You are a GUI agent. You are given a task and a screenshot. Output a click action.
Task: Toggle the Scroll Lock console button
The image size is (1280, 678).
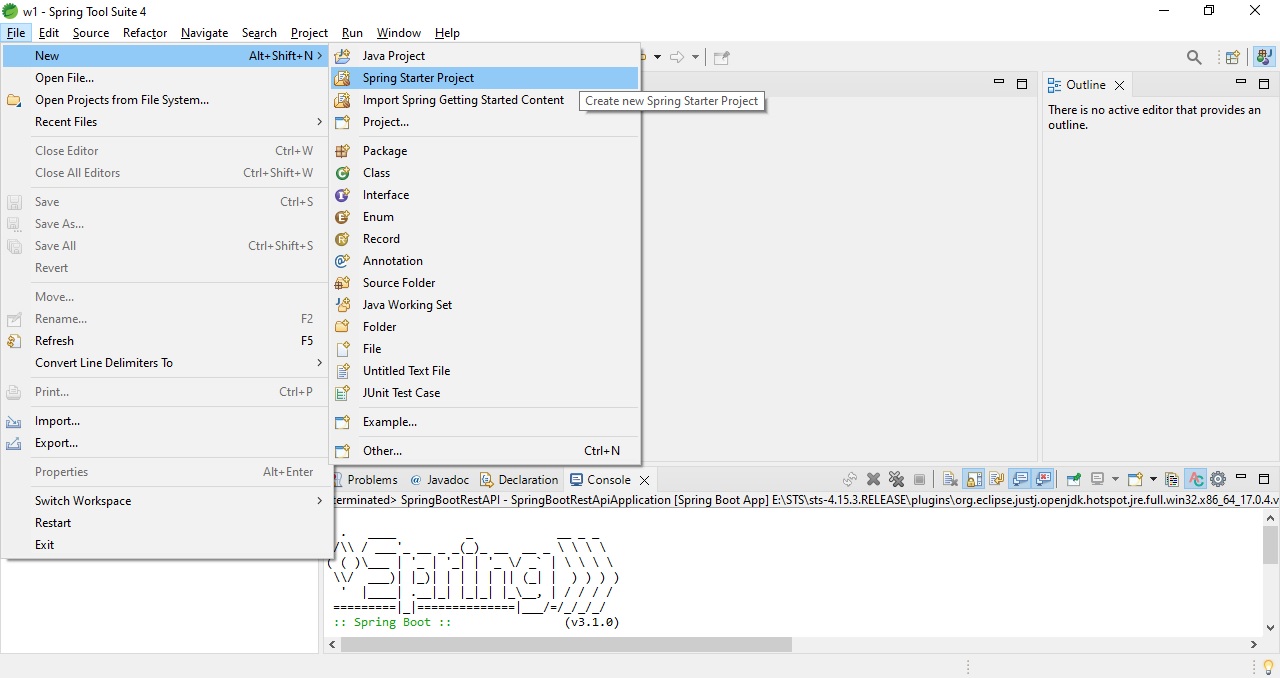973,480
